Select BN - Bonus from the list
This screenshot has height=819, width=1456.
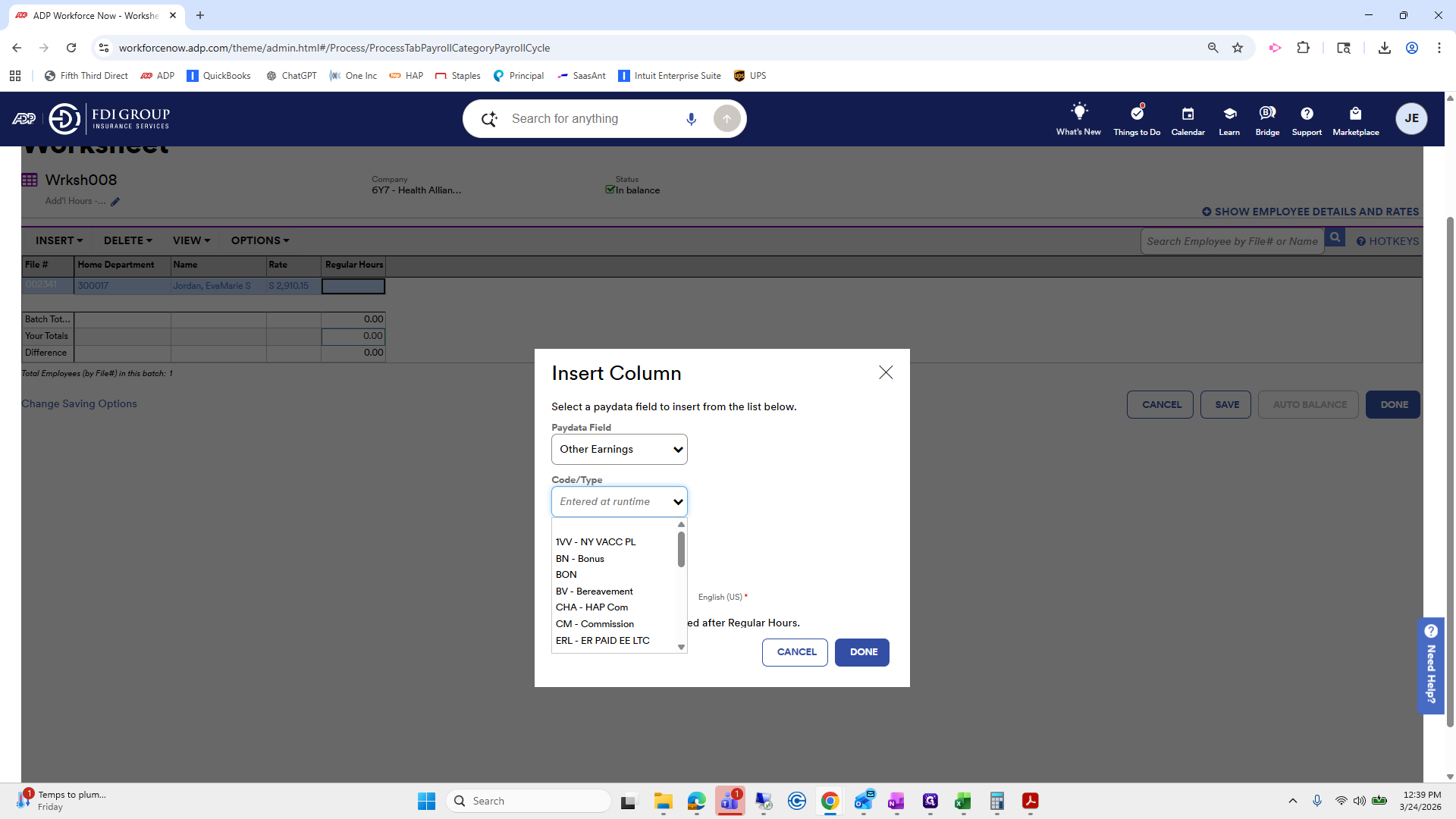[579, 559]
